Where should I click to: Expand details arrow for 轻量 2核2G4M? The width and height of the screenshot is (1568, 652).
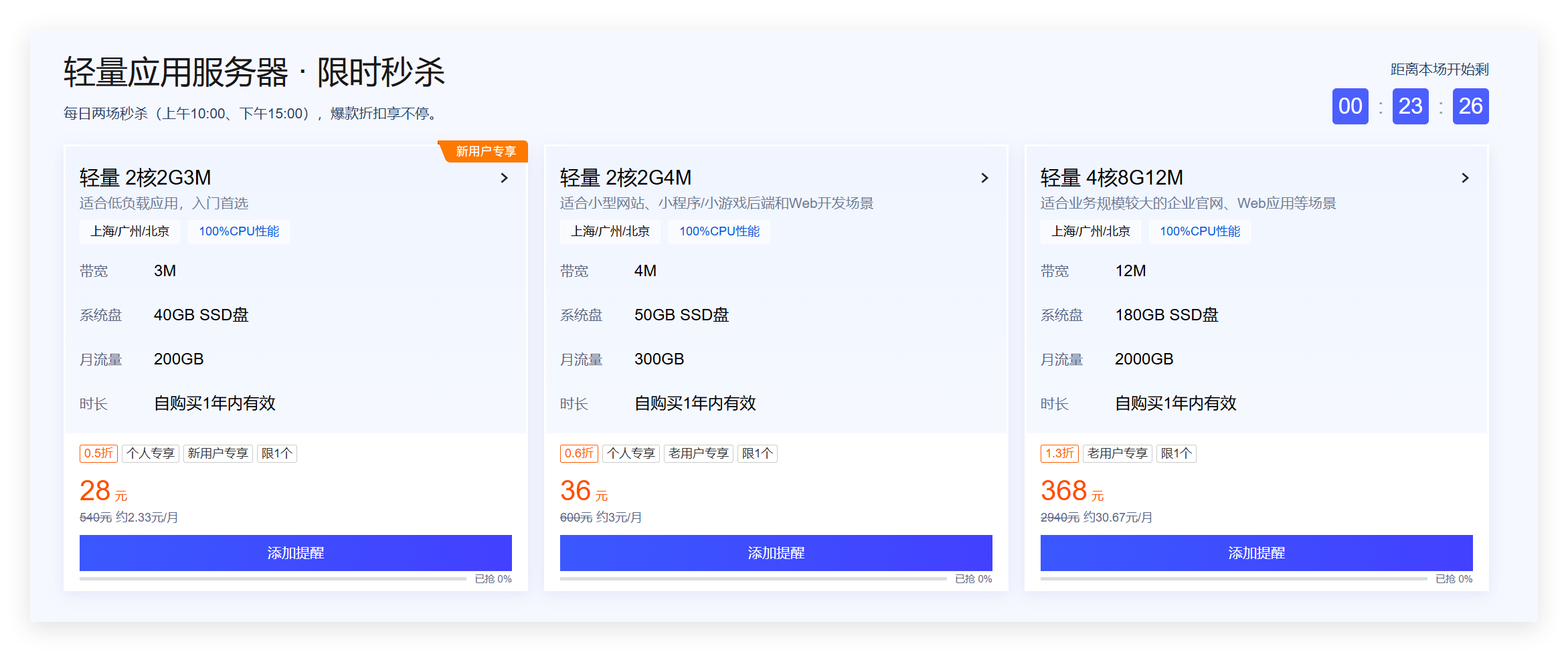point(984,178)
